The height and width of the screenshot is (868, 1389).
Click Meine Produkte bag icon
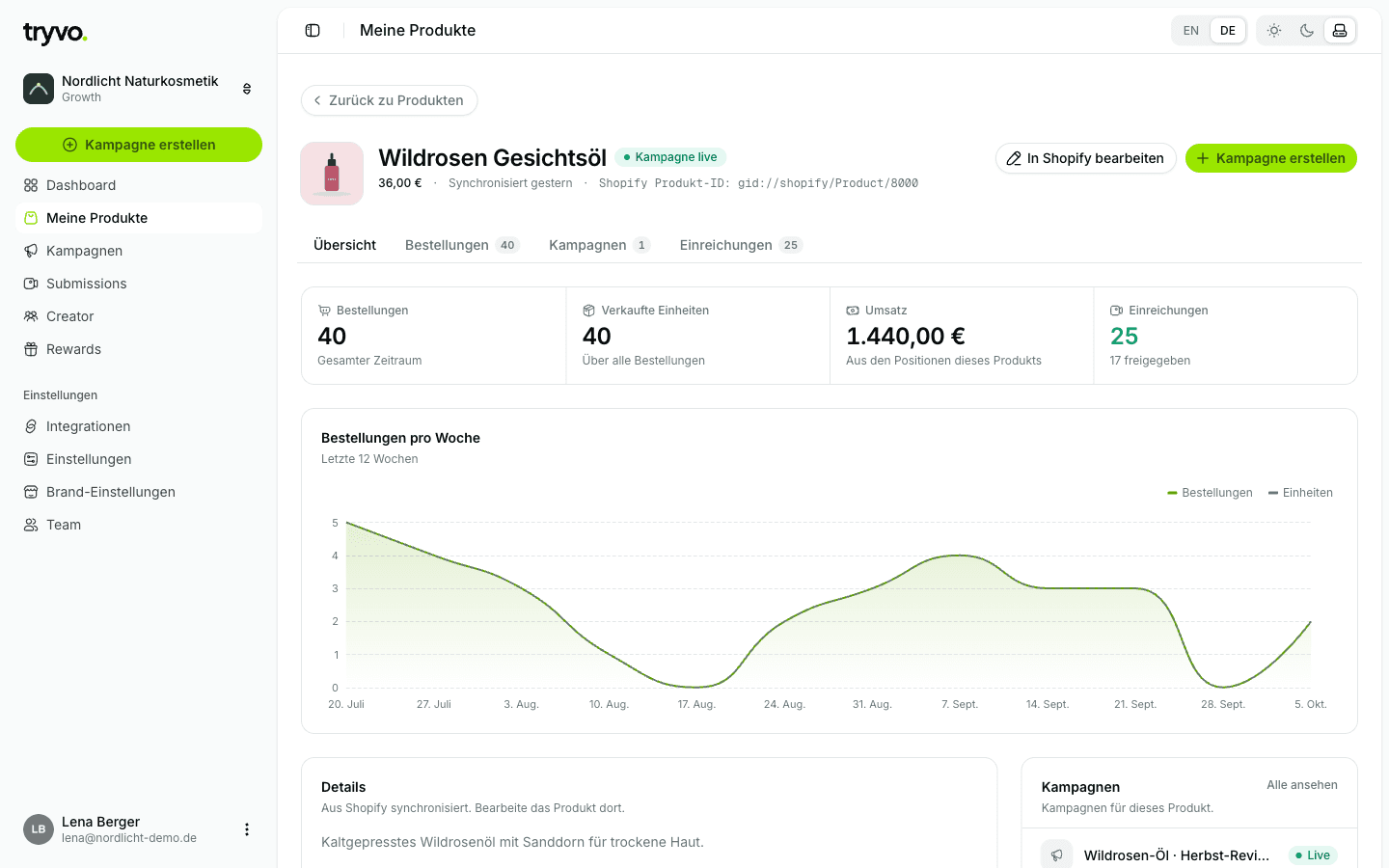[31, 218]
